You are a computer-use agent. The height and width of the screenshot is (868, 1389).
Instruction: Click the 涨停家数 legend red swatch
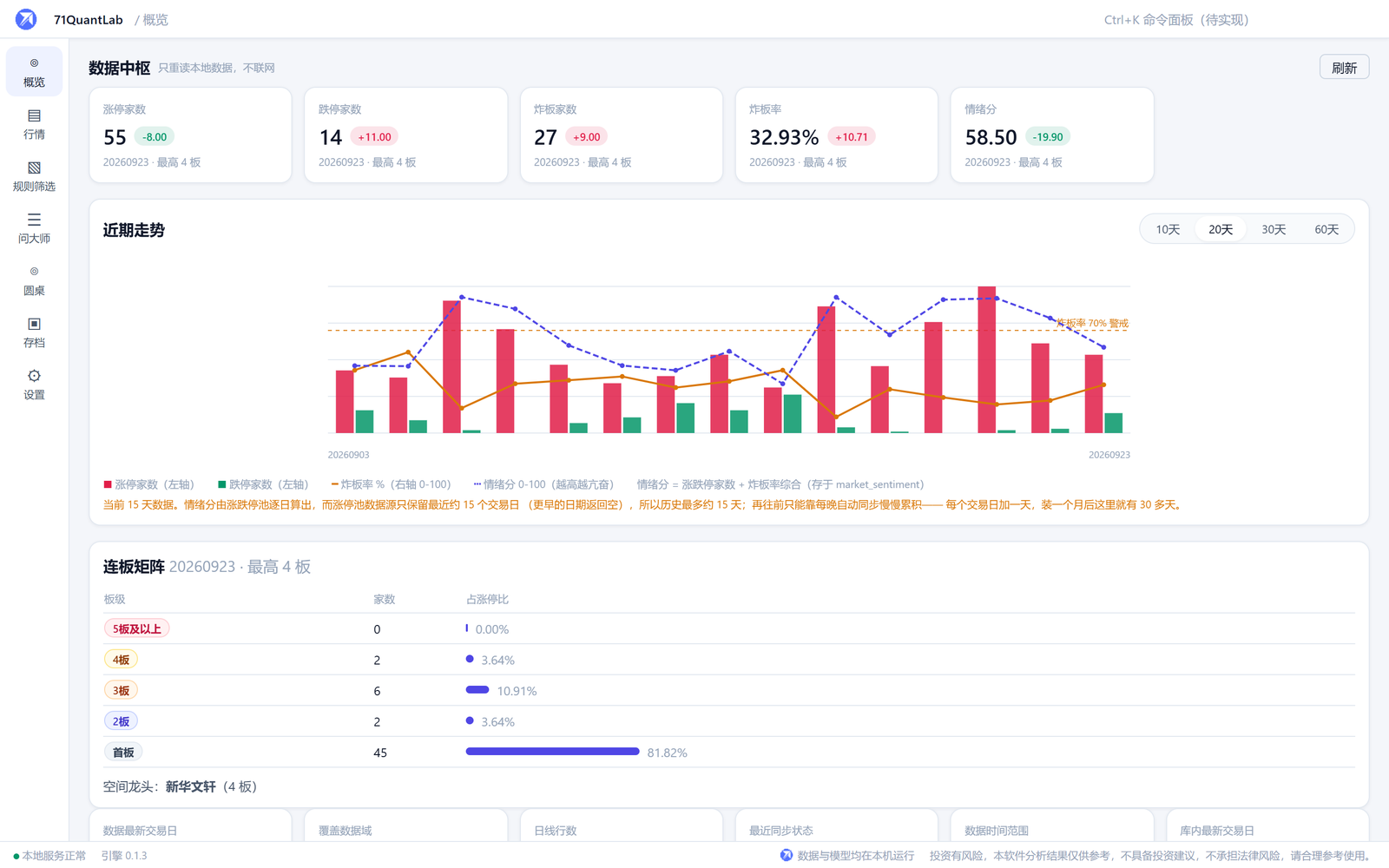[x=108, y=484]
